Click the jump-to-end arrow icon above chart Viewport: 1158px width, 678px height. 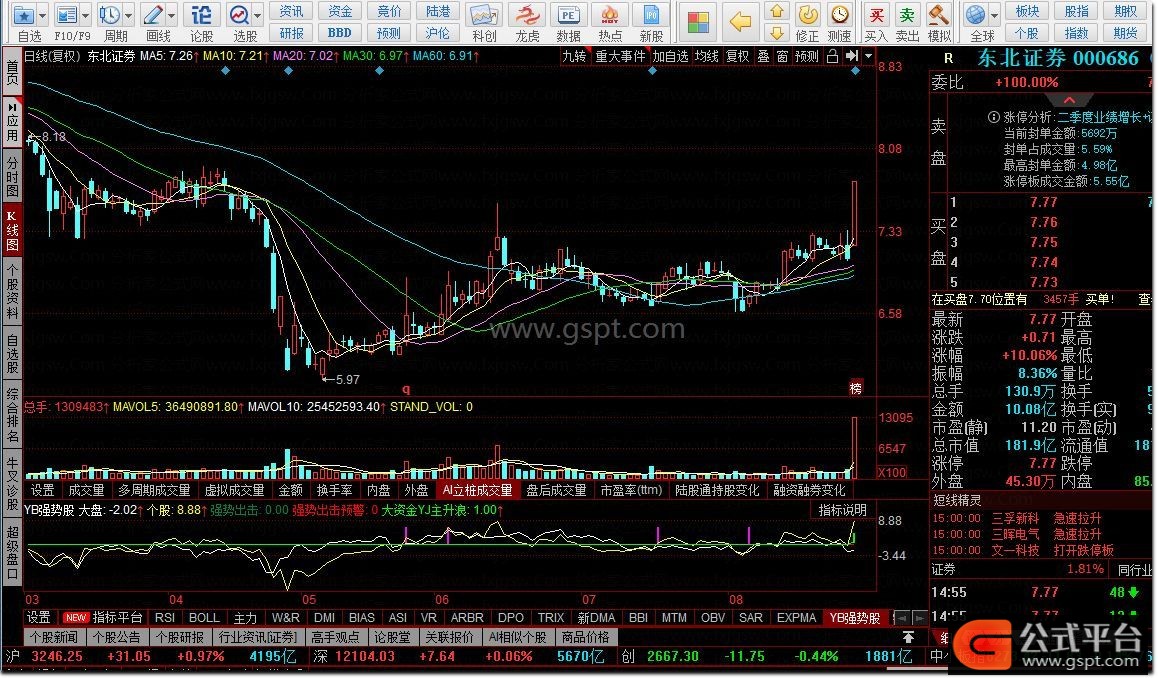852,56
